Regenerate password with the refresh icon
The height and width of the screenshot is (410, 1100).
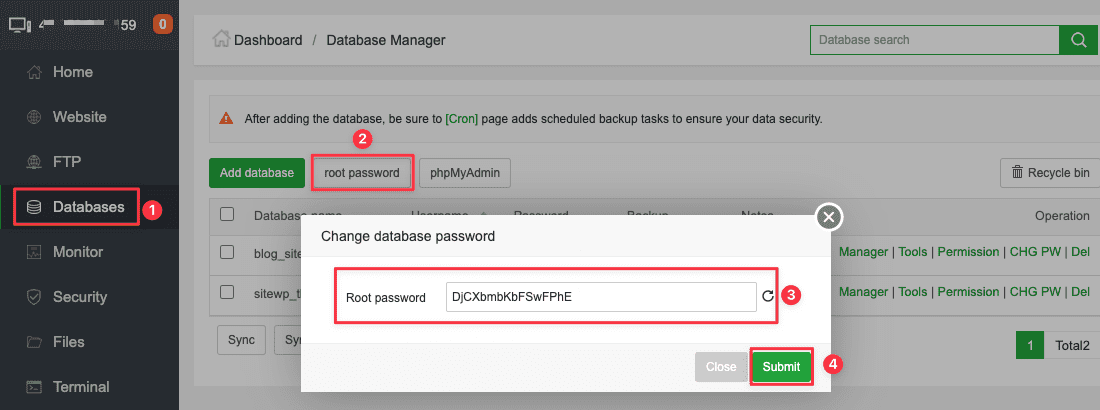tap(768, 296)
